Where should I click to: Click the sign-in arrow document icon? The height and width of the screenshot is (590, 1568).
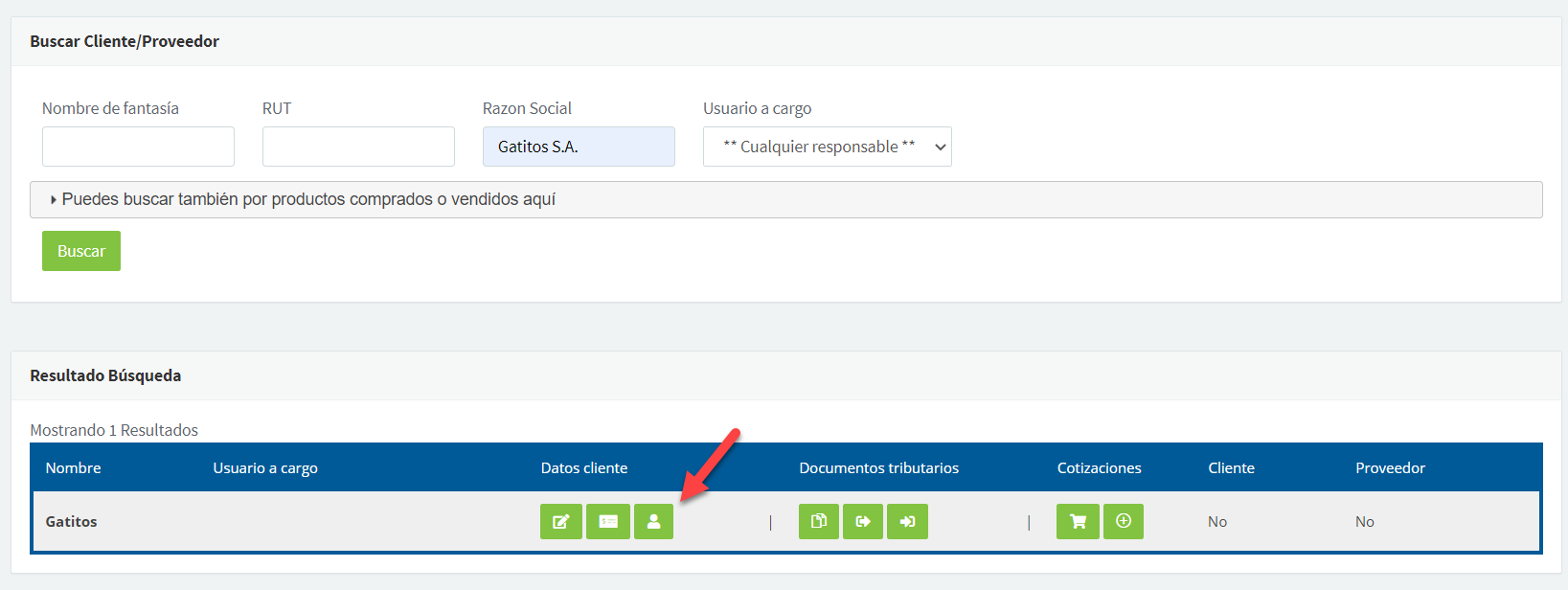tap(907, 522)
